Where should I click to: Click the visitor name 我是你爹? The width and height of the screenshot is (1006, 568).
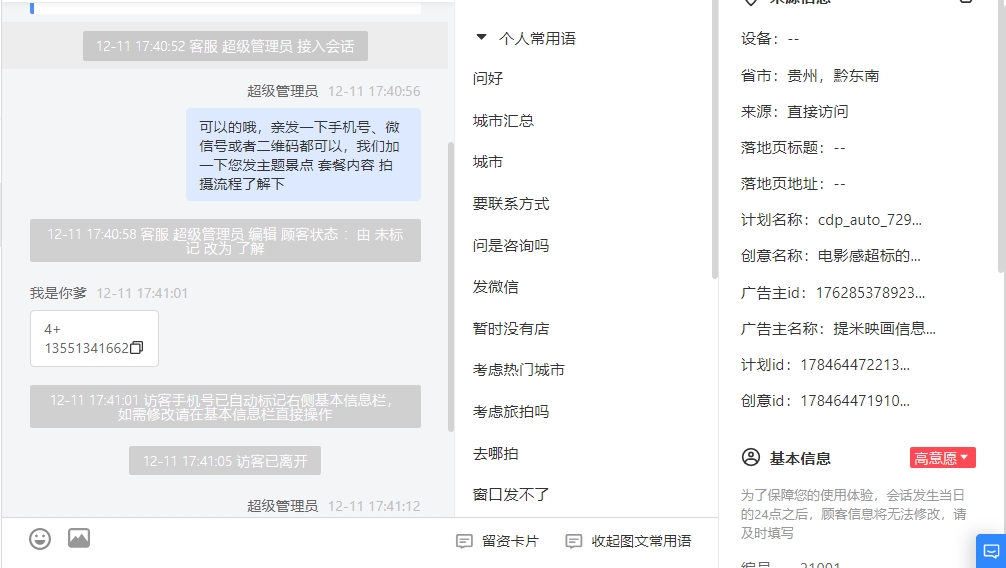point(58,293)
